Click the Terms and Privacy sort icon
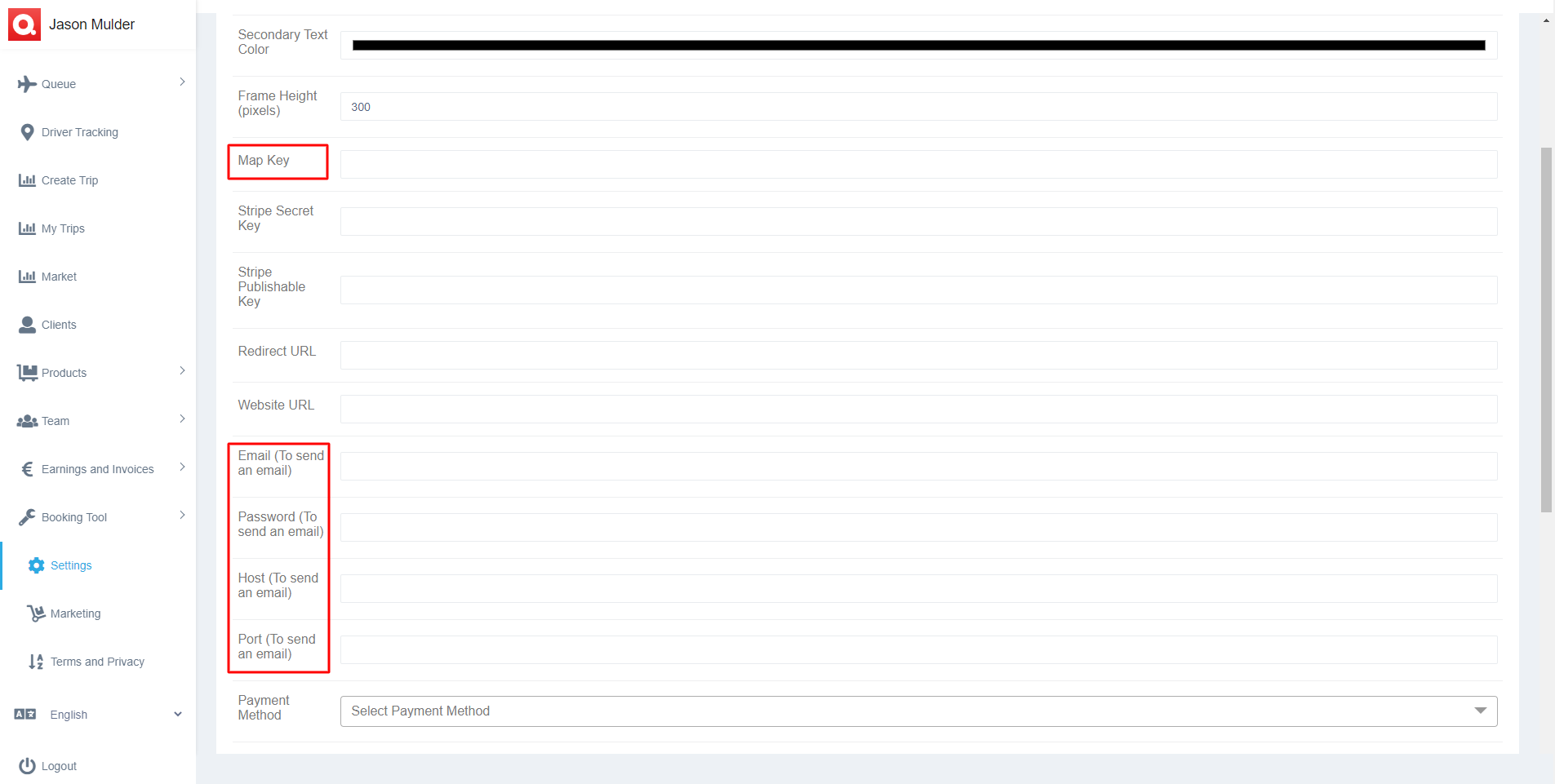Viewport: 1555px width, 784px height. [36, 662]
